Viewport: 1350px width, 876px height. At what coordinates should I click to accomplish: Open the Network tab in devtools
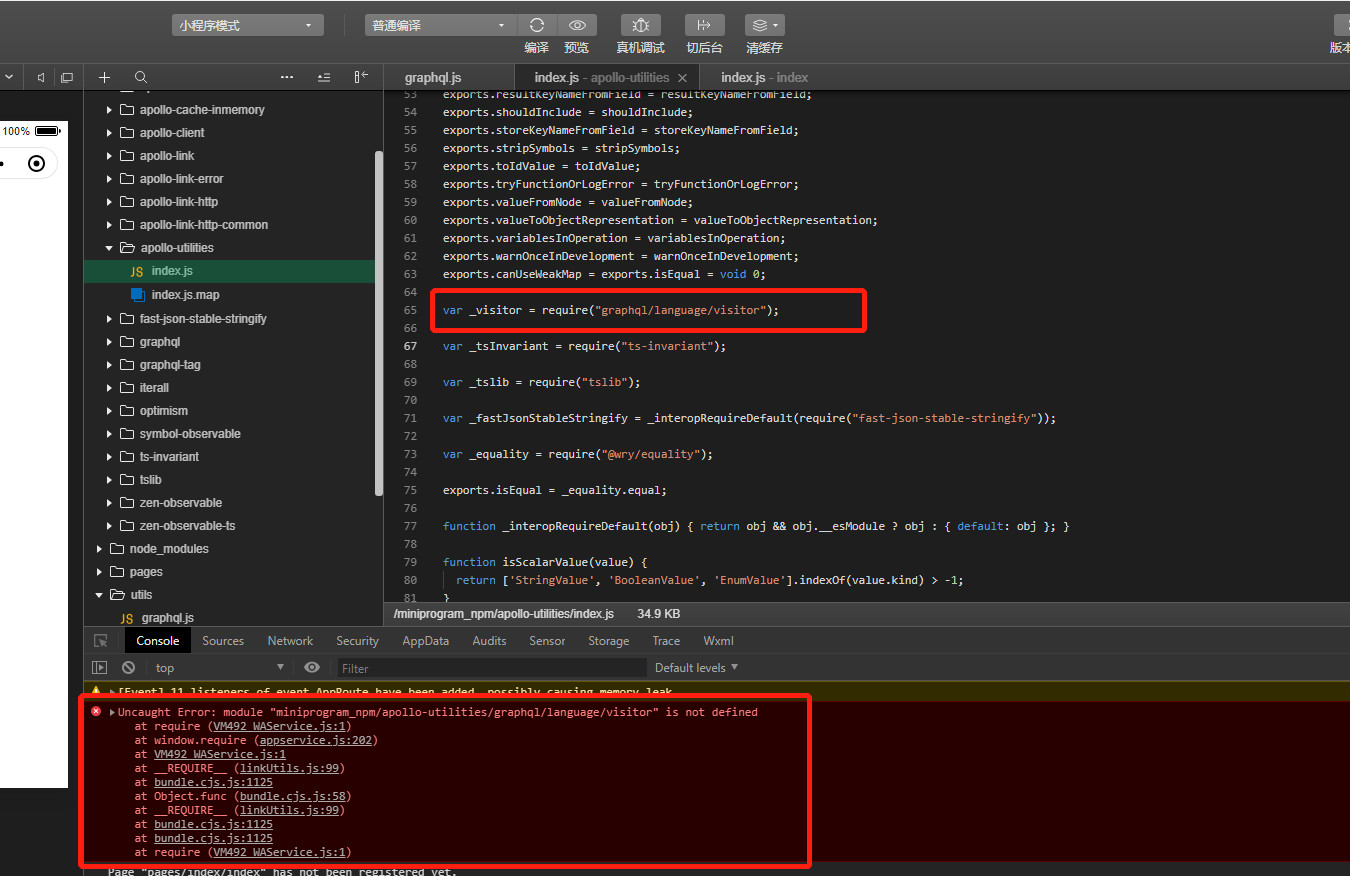290,641
